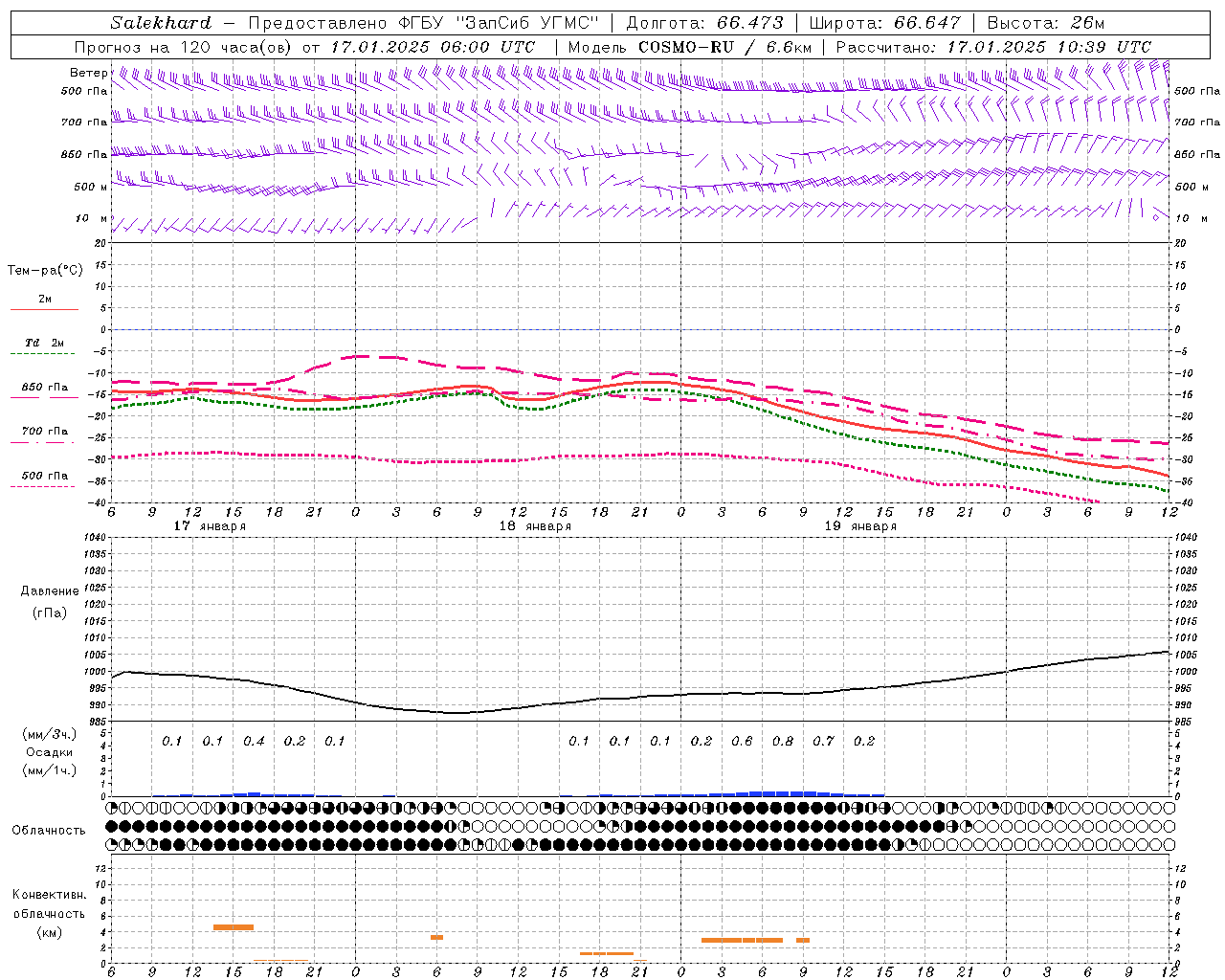1225x980 pixels.
Task: Click the '19 января' date label
Action: (x=860, y=526)
